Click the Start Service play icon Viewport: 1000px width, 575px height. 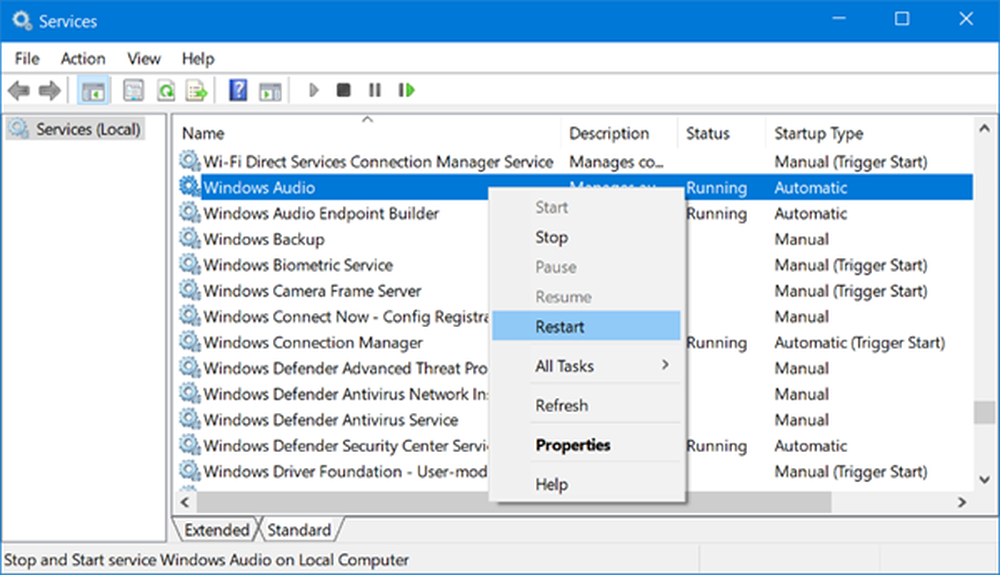pos(313,91)
